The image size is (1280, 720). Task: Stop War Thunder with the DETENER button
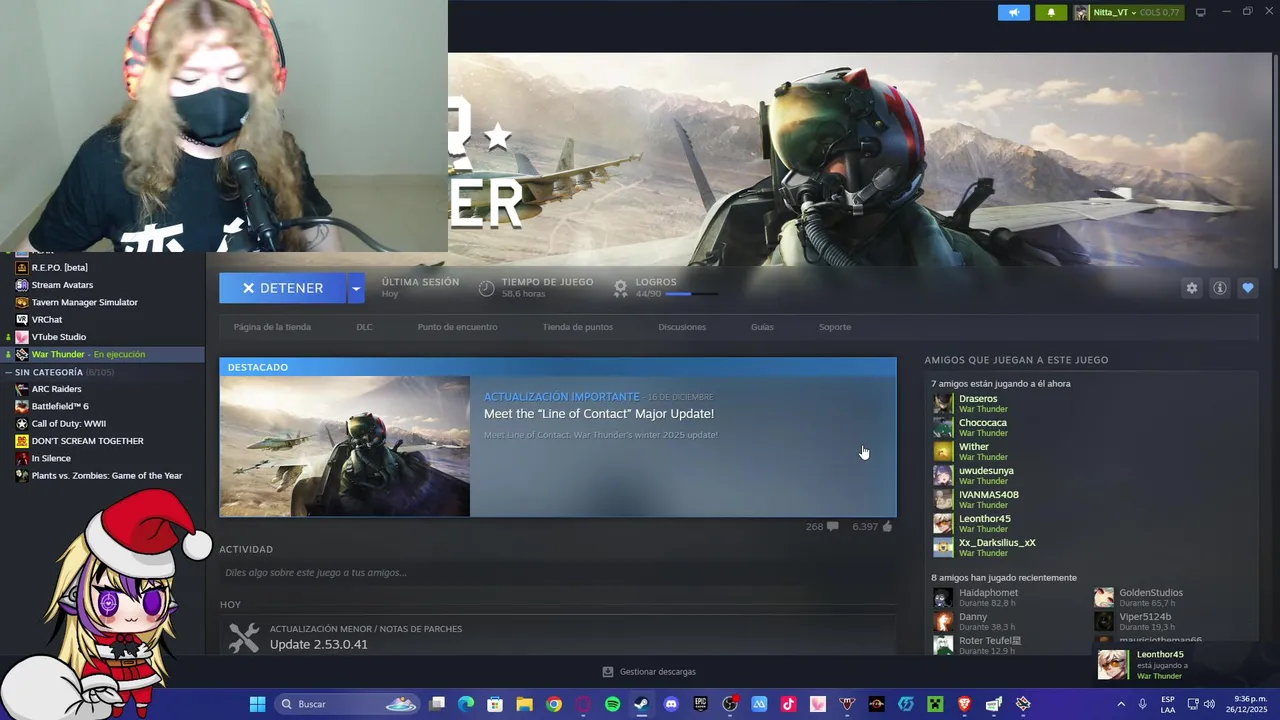click(x=282, y=288)
